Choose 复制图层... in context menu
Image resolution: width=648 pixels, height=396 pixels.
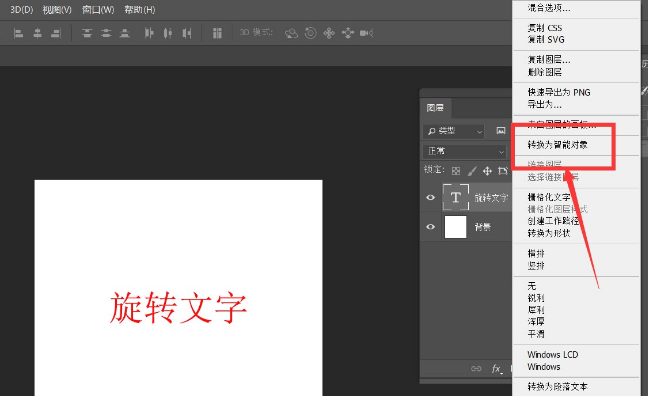[x=549, y=60]
